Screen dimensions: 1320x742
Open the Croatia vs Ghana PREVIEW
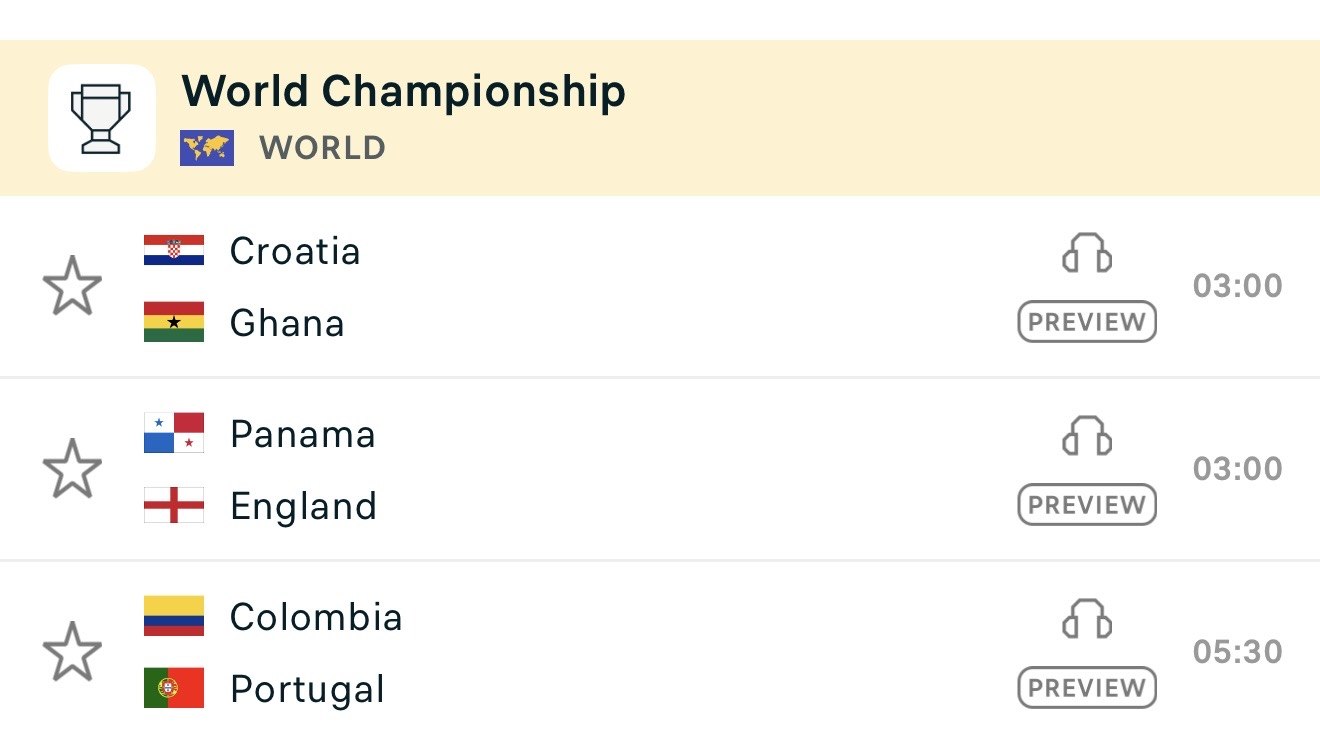(x=1087, y=322)
